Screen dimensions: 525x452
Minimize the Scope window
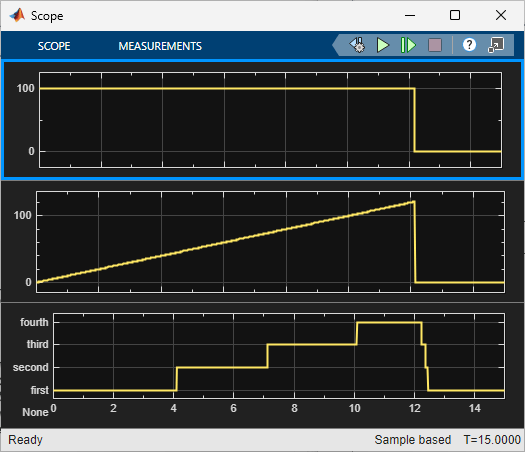410,15
